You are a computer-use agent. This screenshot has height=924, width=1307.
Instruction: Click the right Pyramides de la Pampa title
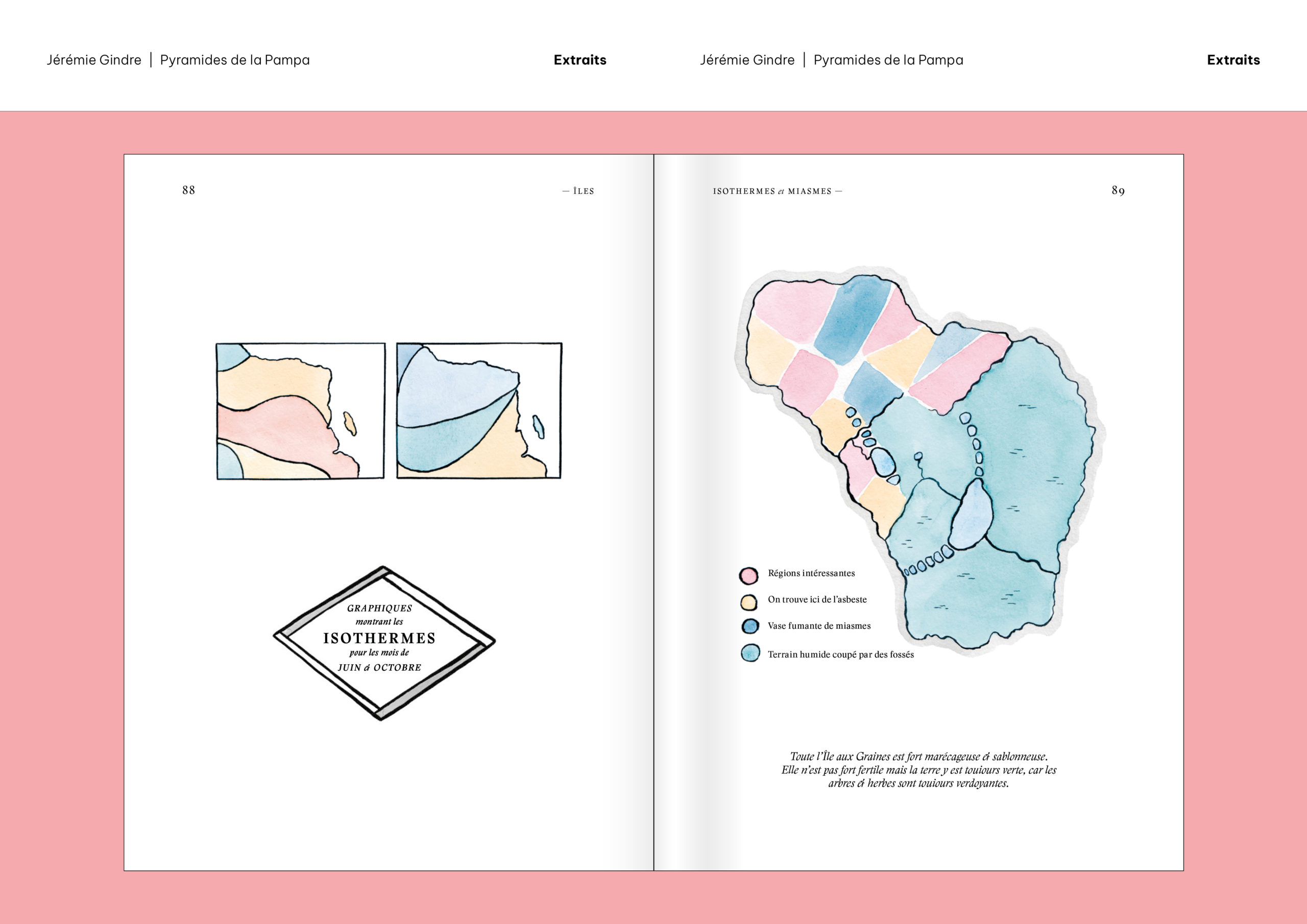click(888, 60)
